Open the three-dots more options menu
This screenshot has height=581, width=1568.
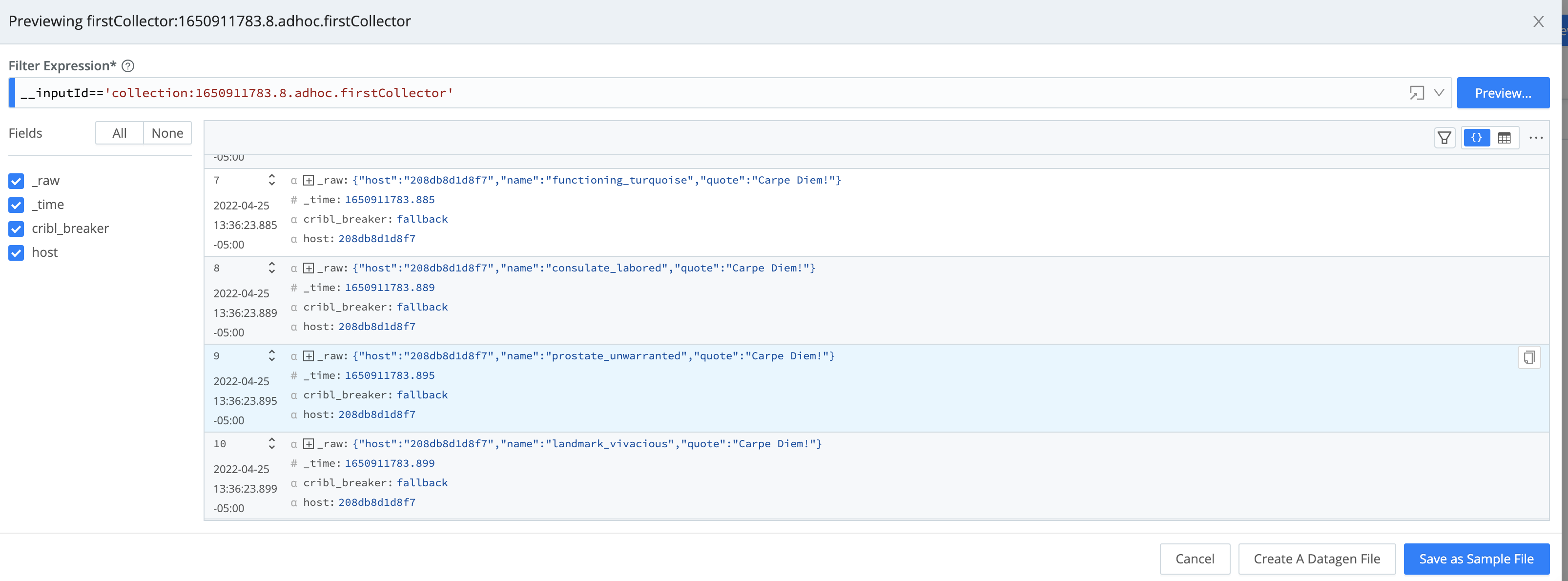(1536, 138)
